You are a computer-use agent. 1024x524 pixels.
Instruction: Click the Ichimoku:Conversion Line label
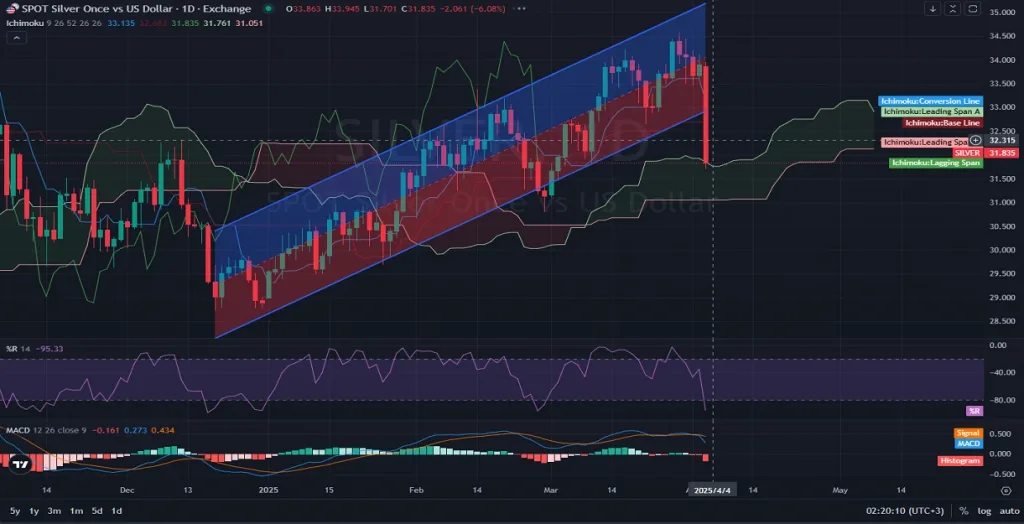(x=931, y=101)
